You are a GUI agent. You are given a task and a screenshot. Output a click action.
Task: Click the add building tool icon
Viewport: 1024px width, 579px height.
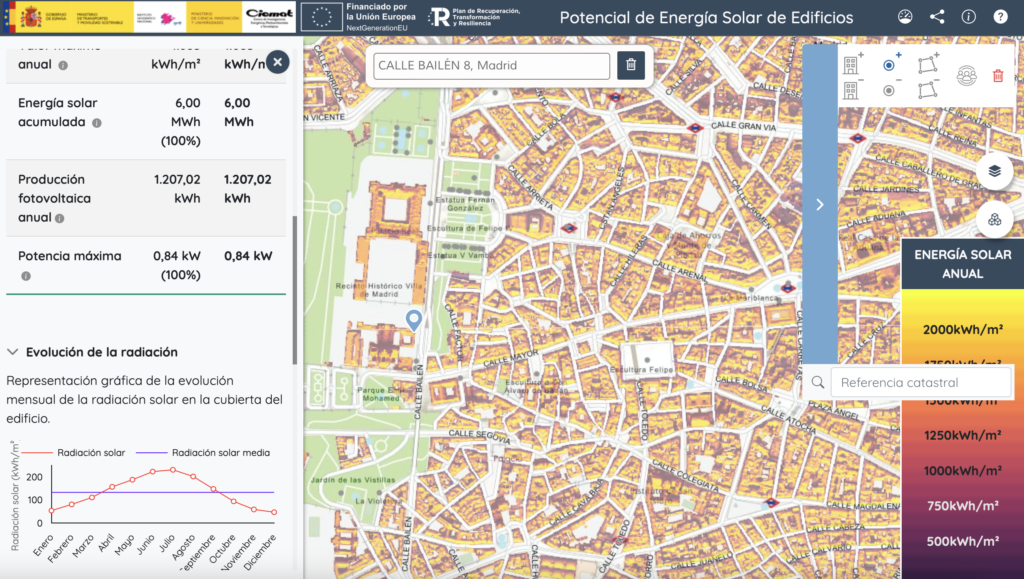coord(852,64)
